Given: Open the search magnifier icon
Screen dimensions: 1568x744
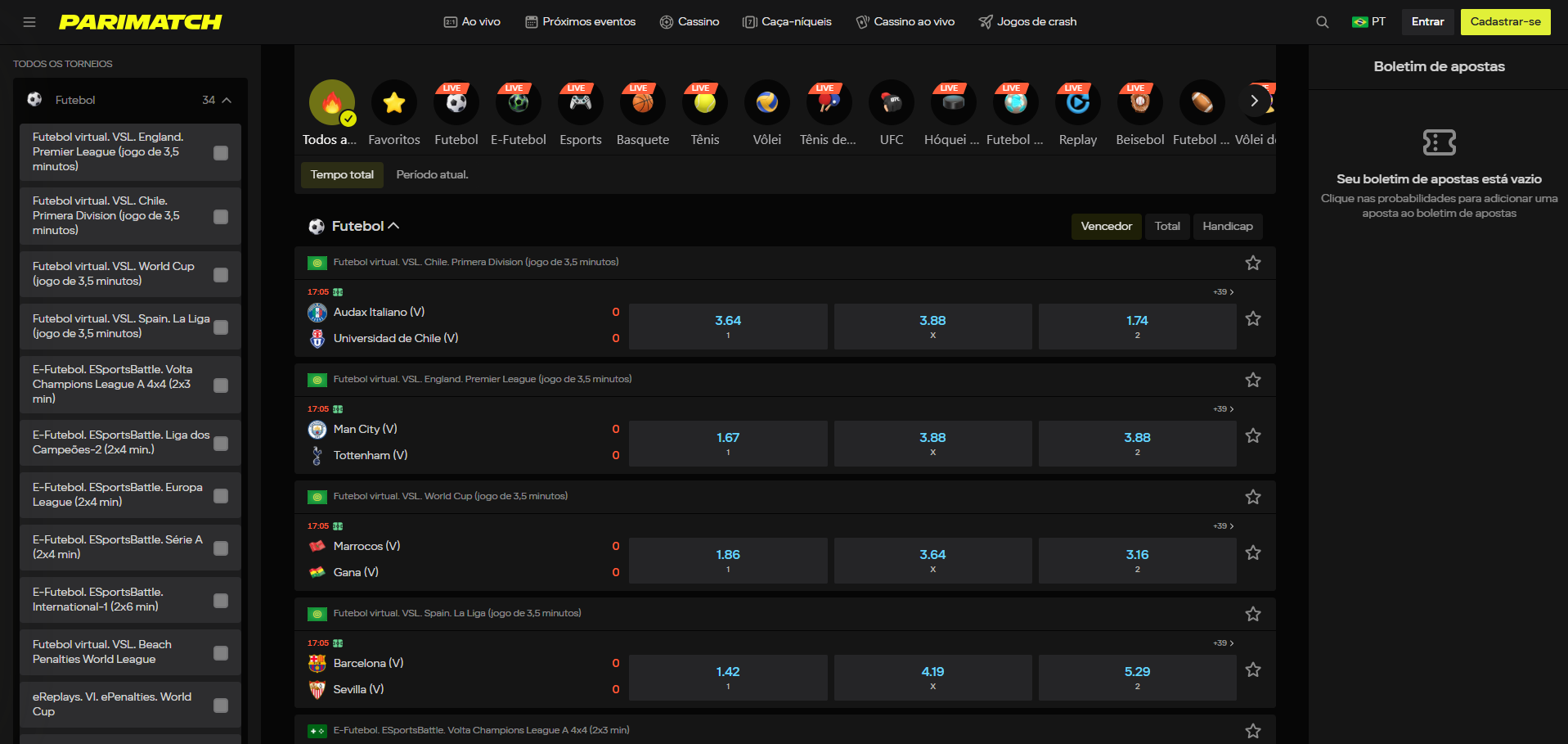Looking at the screenshot, I should (1322, 22).
